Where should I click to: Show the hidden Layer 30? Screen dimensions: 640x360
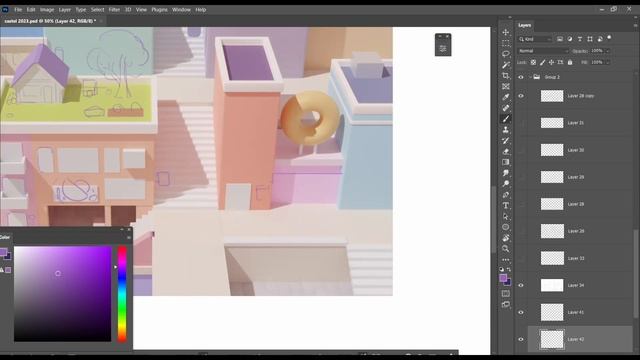[521, 150]
